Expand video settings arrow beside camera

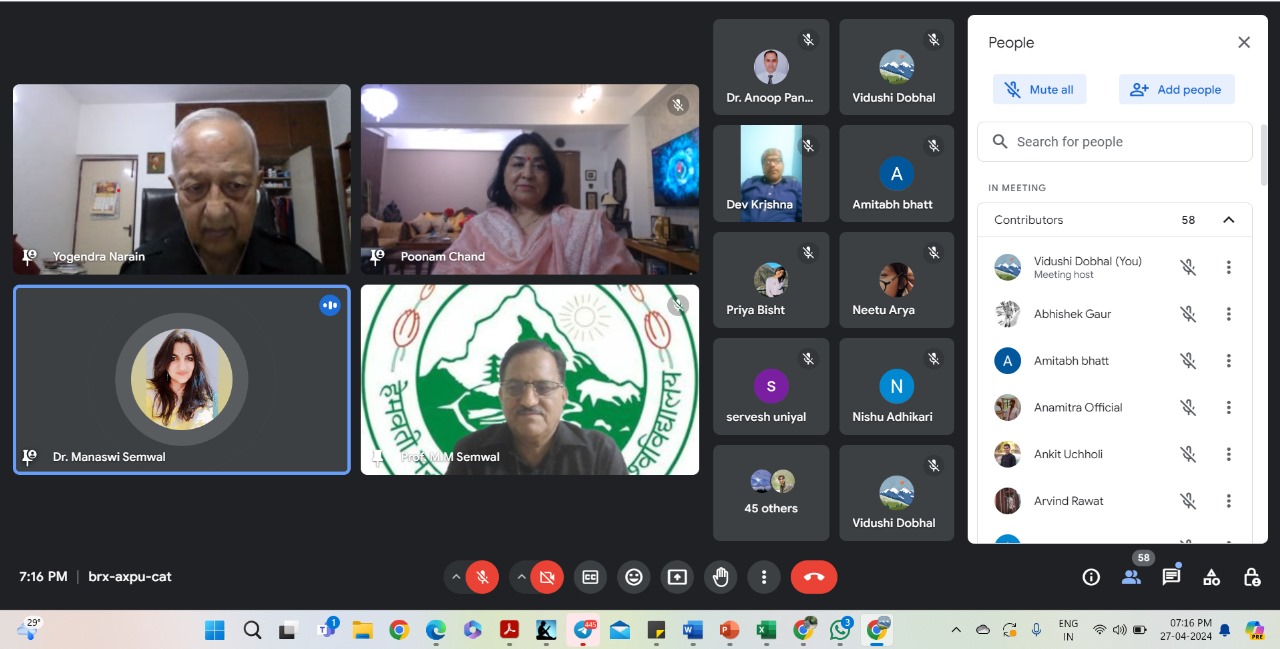pos(521,577)
